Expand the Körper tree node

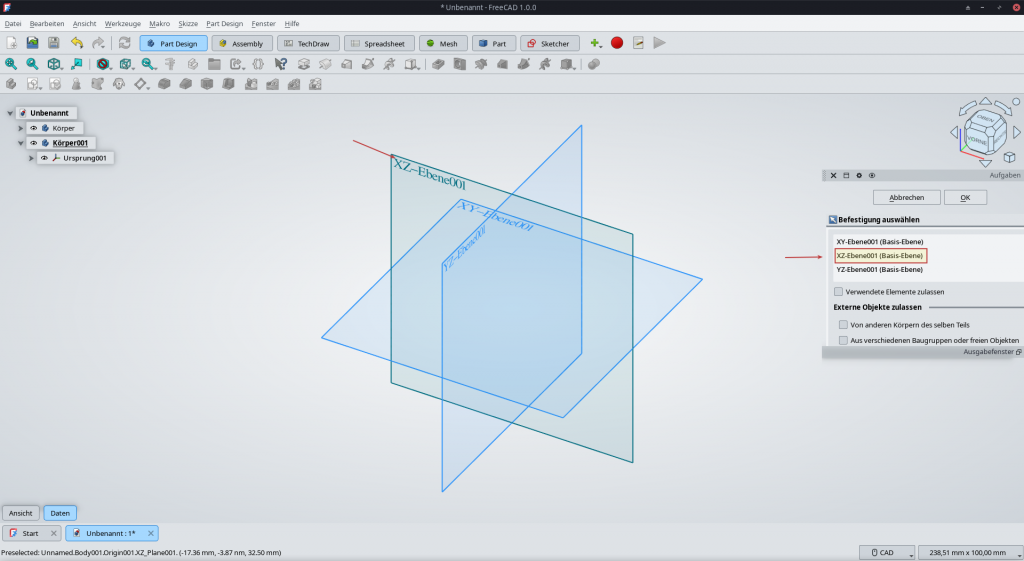pyautogui.click(x=21, y=128)
